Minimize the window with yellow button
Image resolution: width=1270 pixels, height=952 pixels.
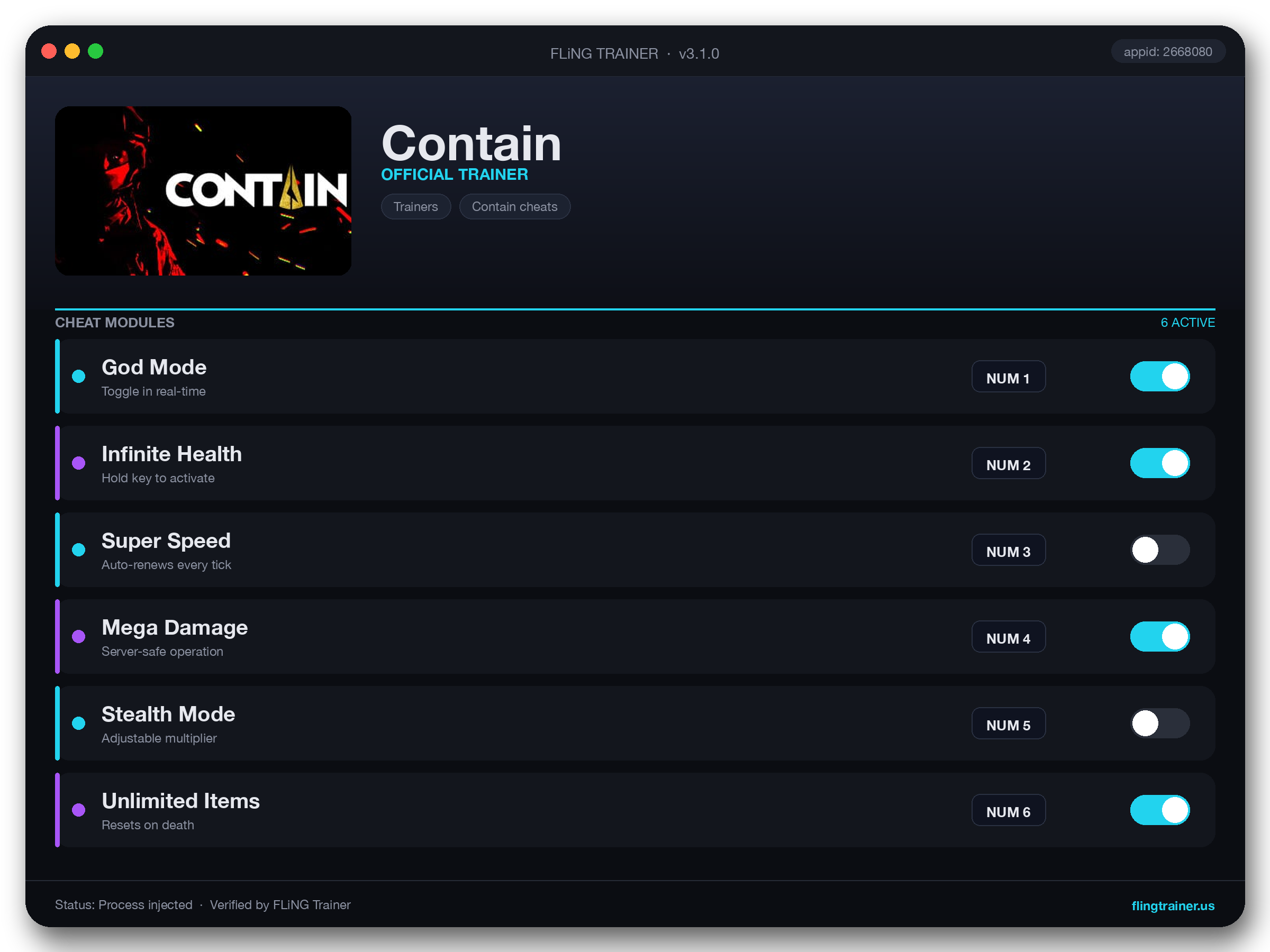click(x=72, y=52)
